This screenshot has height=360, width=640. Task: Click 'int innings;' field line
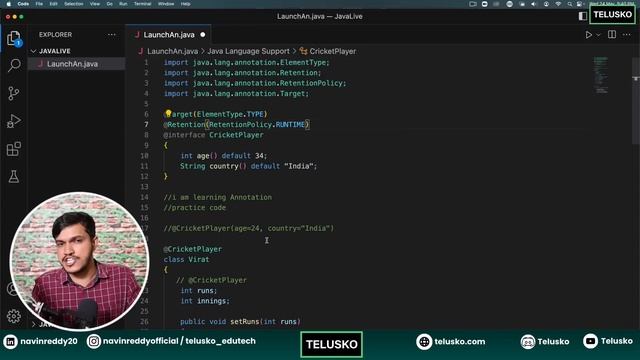[x=205, y=301]
